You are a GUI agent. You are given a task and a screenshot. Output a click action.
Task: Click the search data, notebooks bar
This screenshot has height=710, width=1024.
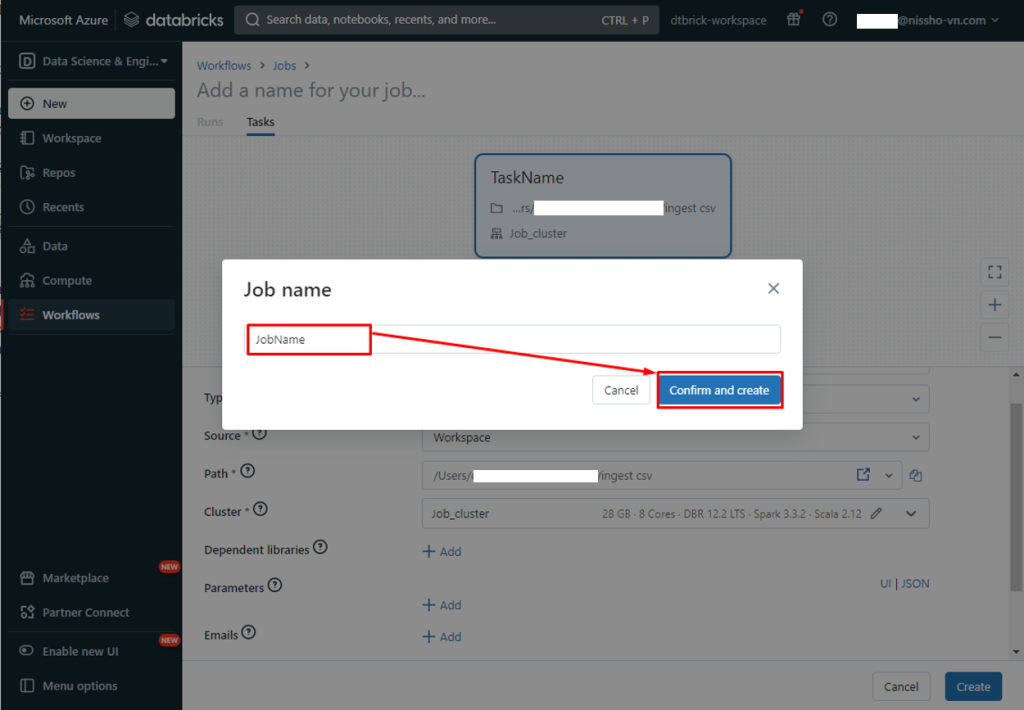pos(446,20)
